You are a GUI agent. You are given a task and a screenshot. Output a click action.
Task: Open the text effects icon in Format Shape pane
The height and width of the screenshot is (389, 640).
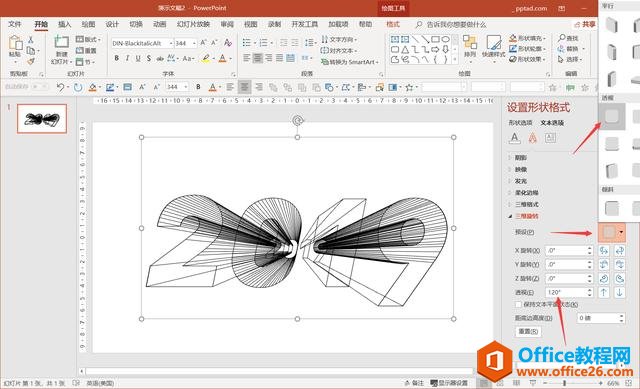532,138
